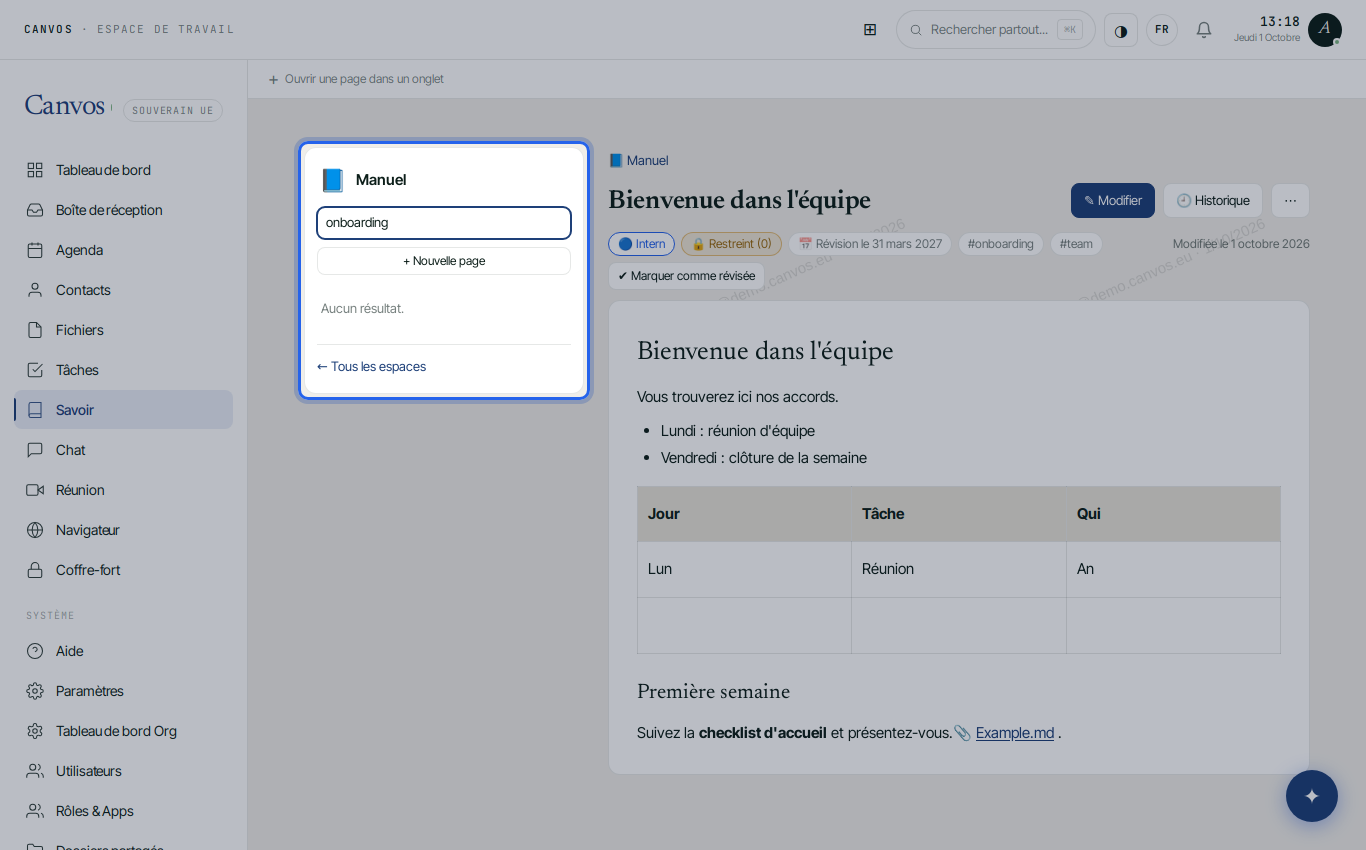Click the Chat bubble icon
The height and width of the screenshot is (850, 1366).
[x=35, y=450]
